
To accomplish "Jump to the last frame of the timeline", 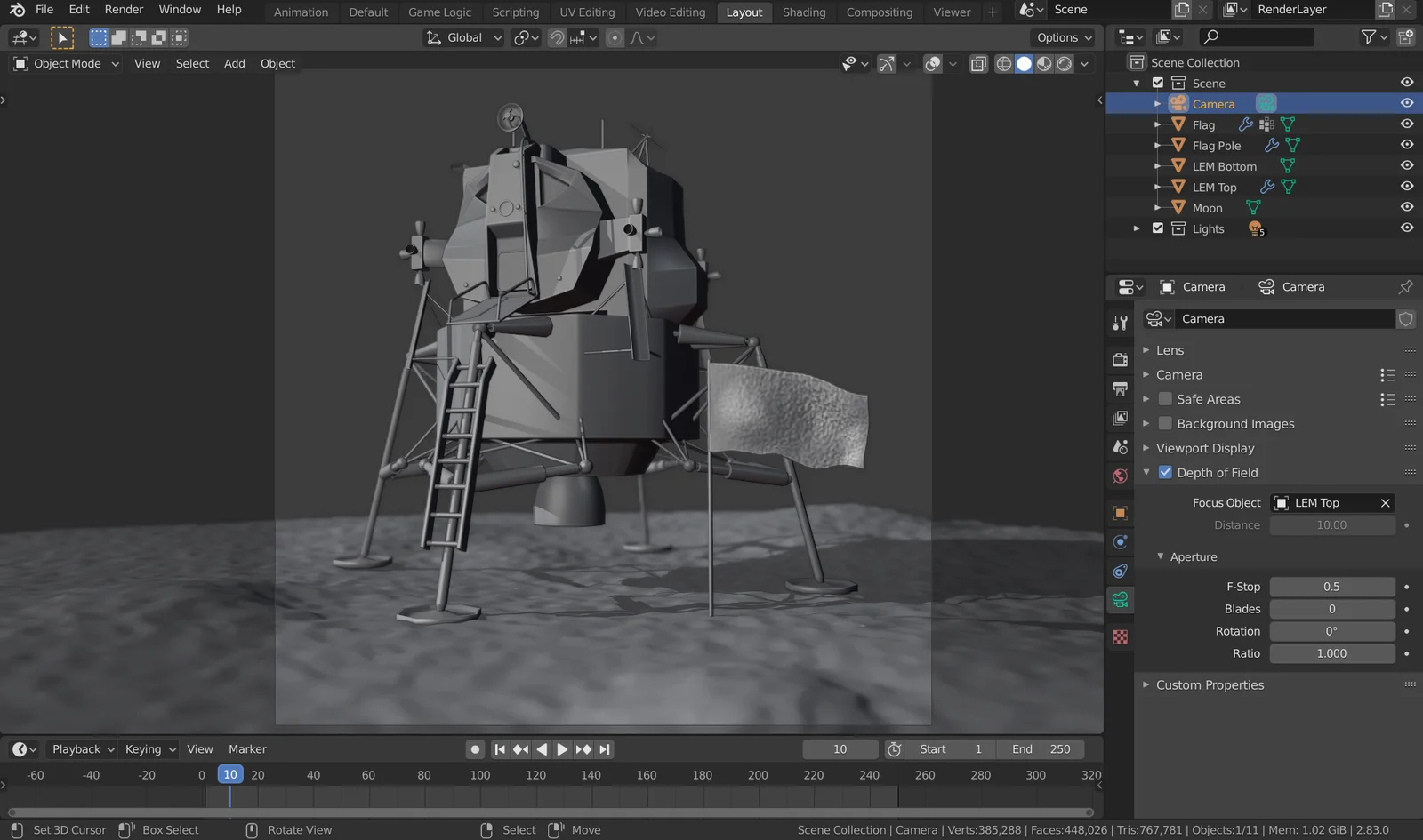I will click(x=606, y=749).
